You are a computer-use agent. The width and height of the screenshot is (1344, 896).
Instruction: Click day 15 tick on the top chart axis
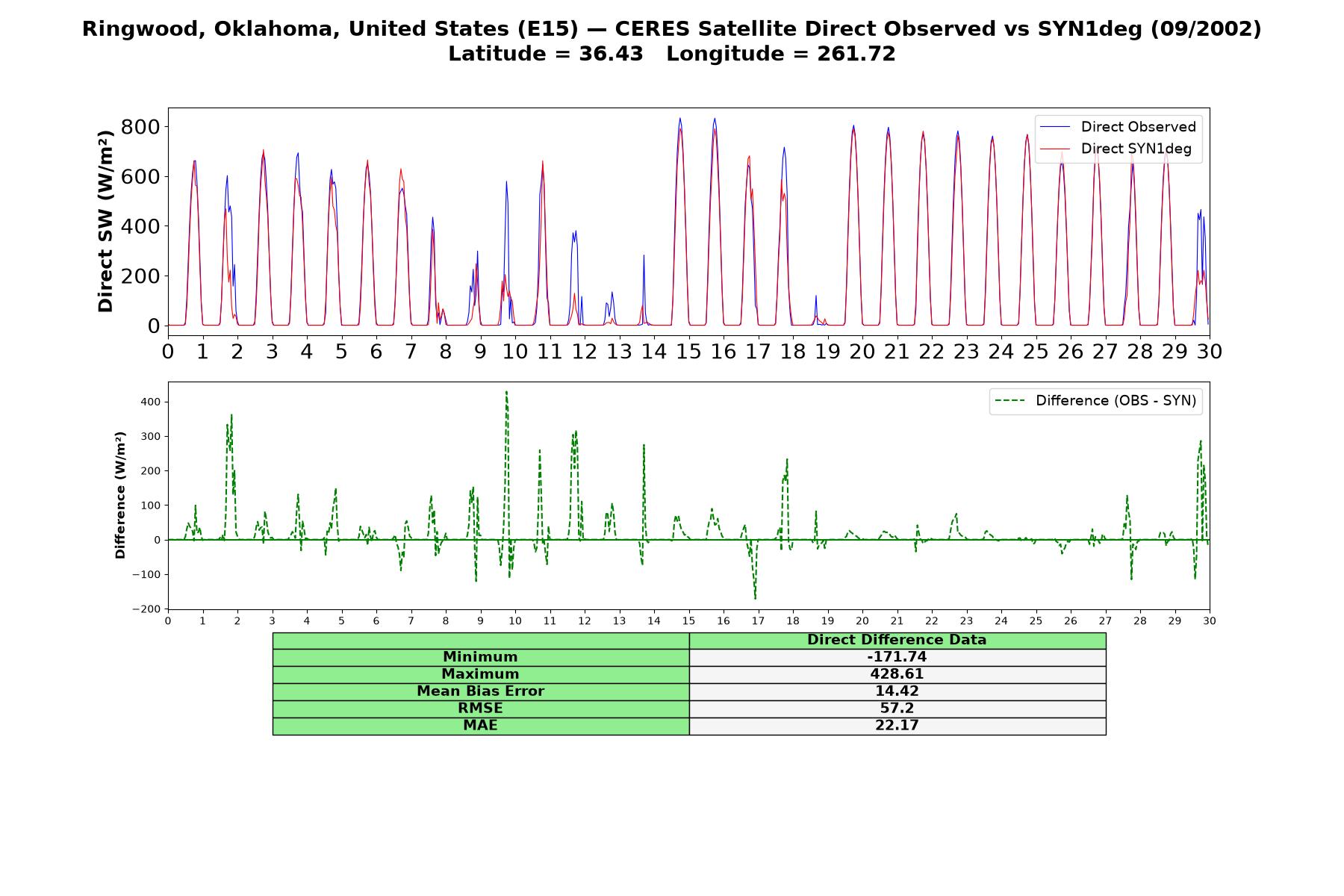tap(688, 351)
